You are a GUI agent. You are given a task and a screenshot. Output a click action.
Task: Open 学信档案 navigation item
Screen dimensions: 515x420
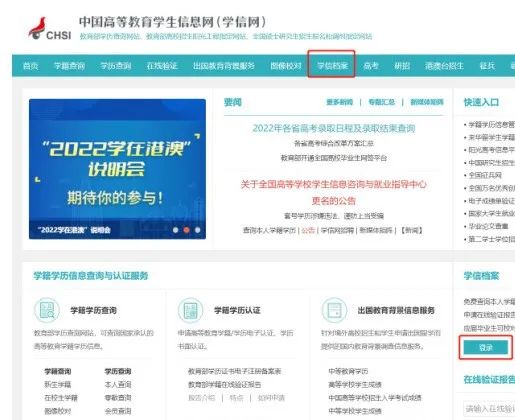click(x=332, y=66)
